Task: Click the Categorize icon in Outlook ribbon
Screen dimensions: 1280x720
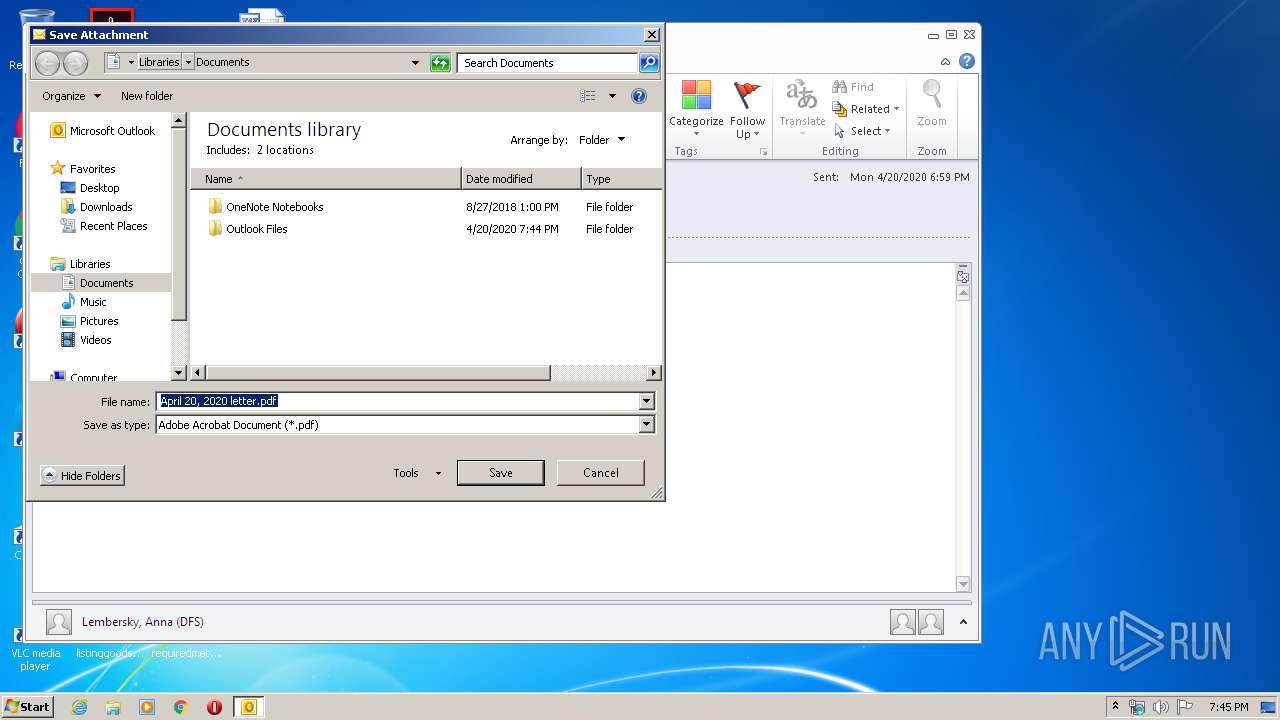Action: 696,96
